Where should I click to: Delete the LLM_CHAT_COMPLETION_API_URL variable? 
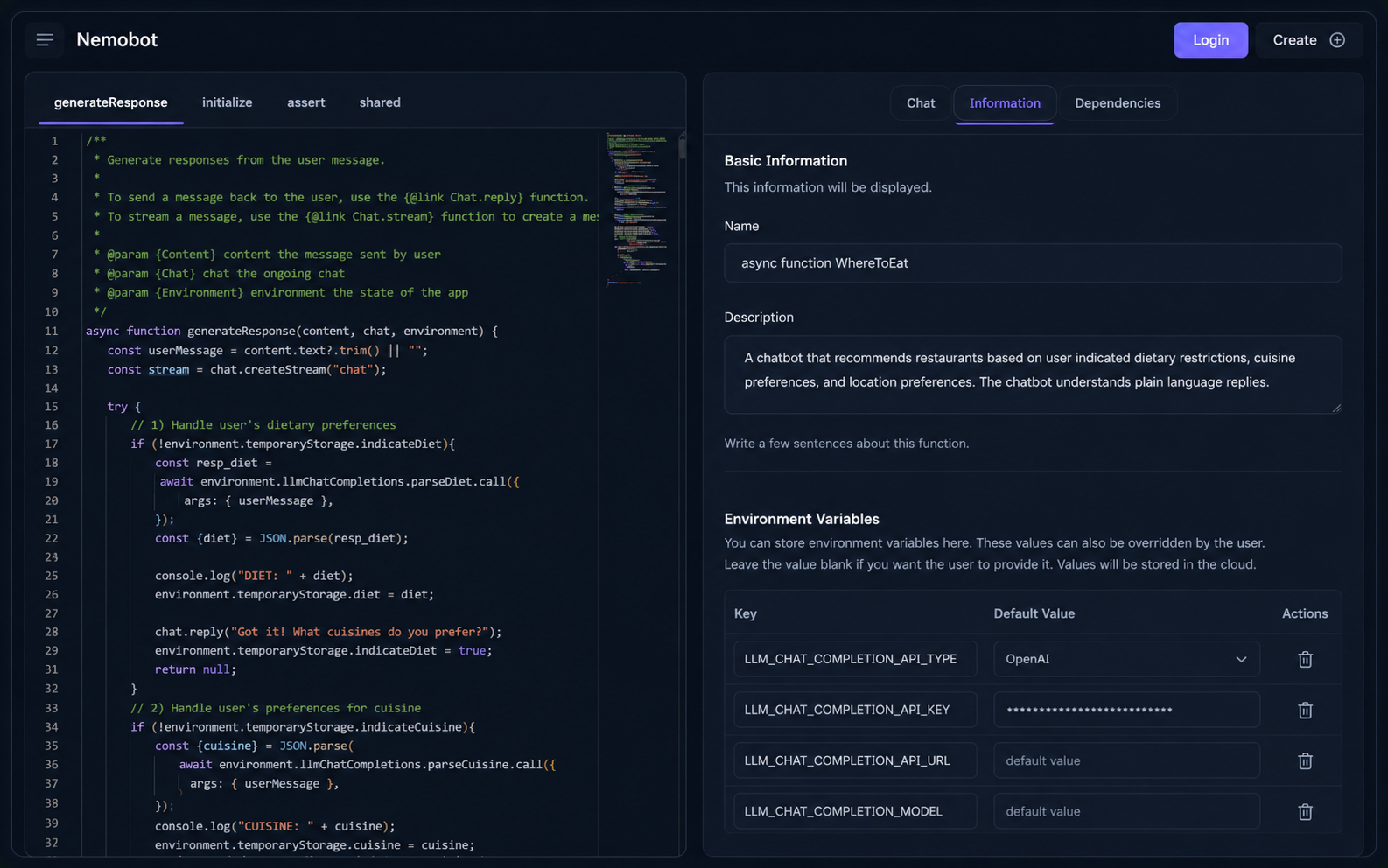tap(1305, 760)
